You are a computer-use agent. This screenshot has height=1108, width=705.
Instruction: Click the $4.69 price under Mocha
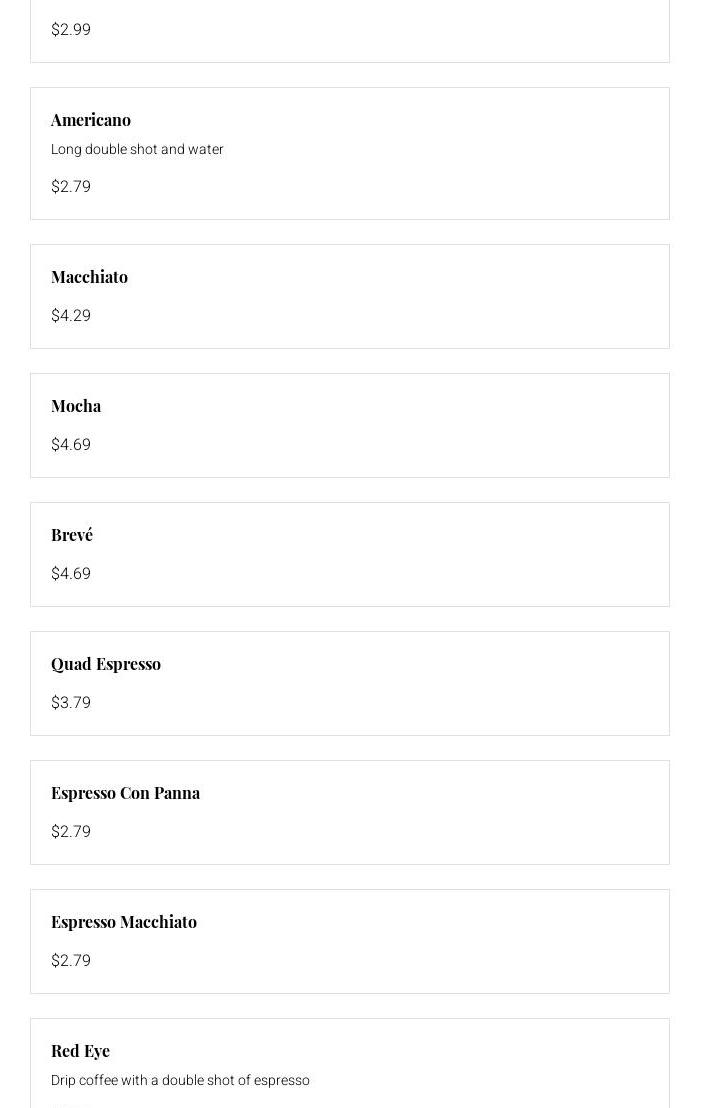(71, 445)
